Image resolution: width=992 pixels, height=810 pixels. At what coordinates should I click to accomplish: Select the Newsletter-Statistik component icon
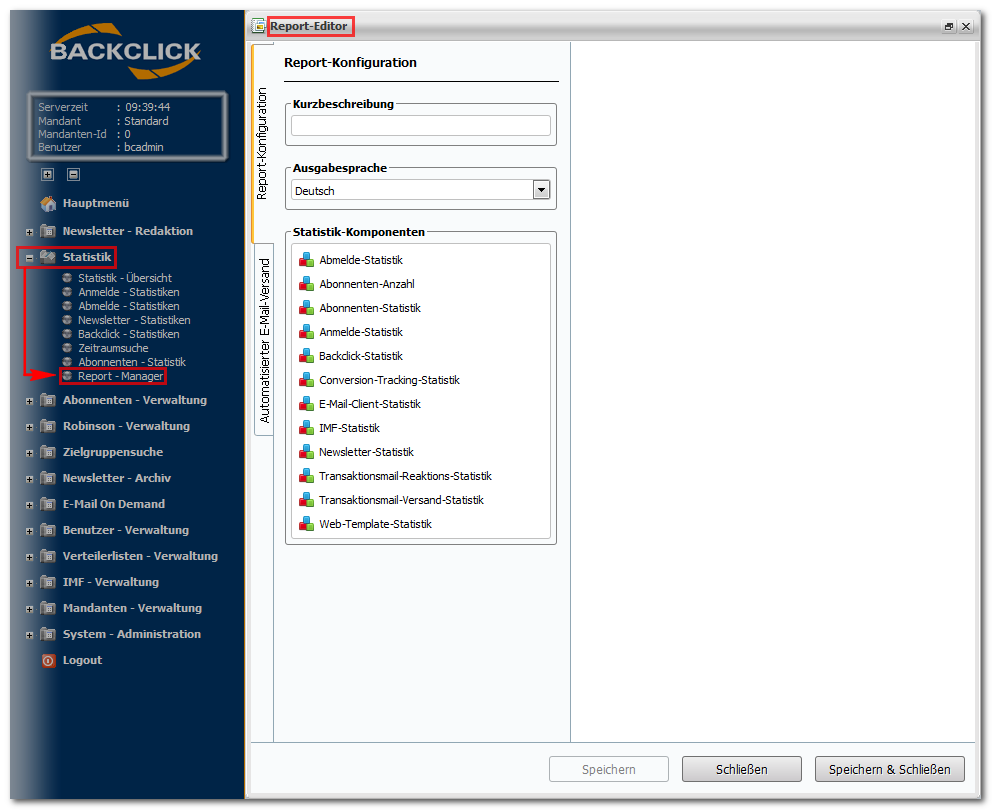tap(306, 452)
